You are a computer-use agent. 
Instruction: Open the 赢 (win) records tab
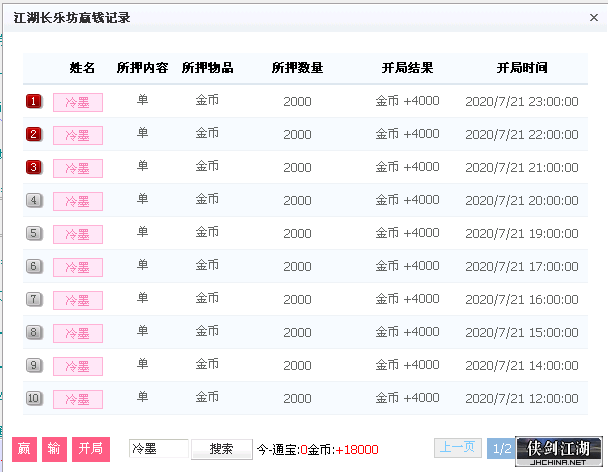click(x=24, y=449)
